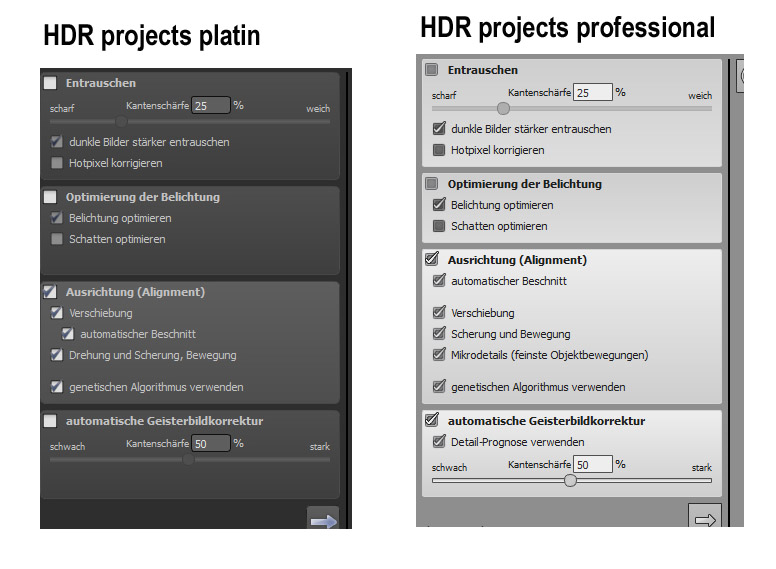Uncheck Detail-Prognose verwenden

click(x=439, y=441)
